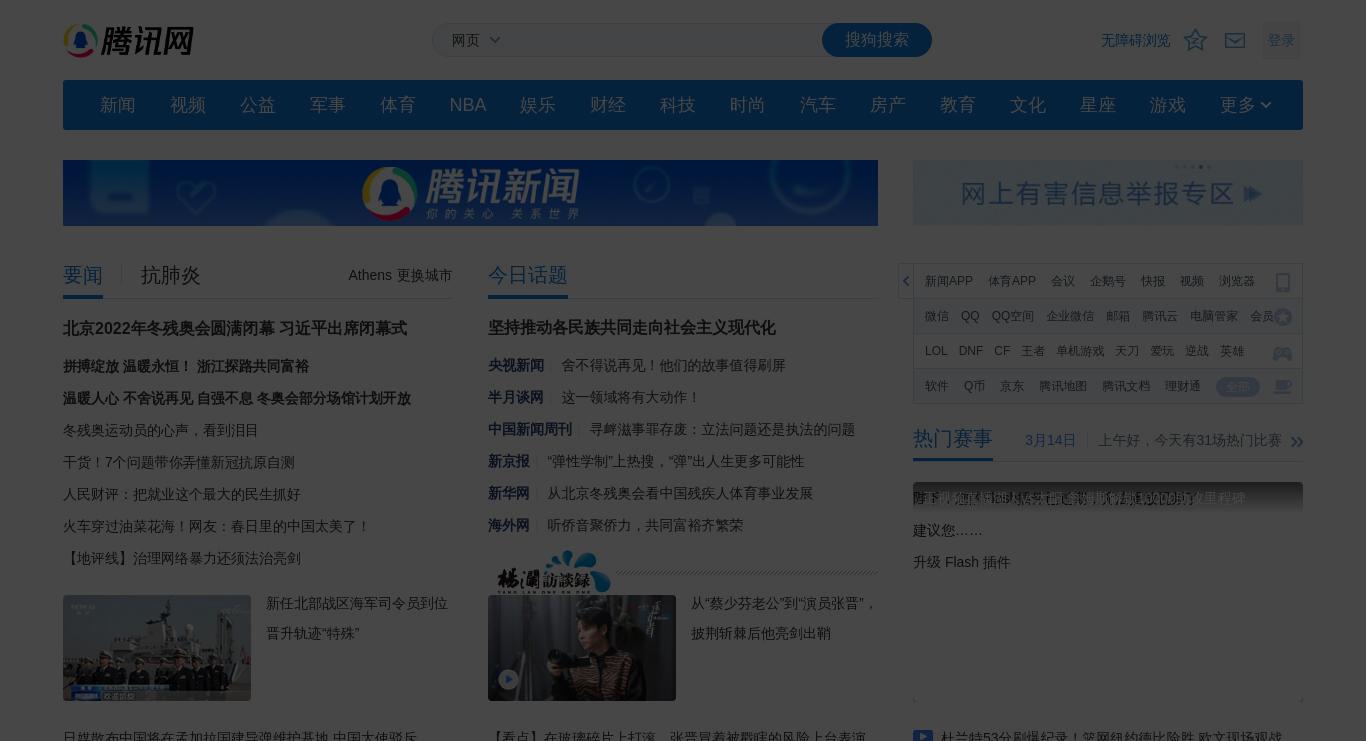The height and width of the screenshot is (741, 1366).
Task: Click the star badge category icon
Action: [1283, 317]
